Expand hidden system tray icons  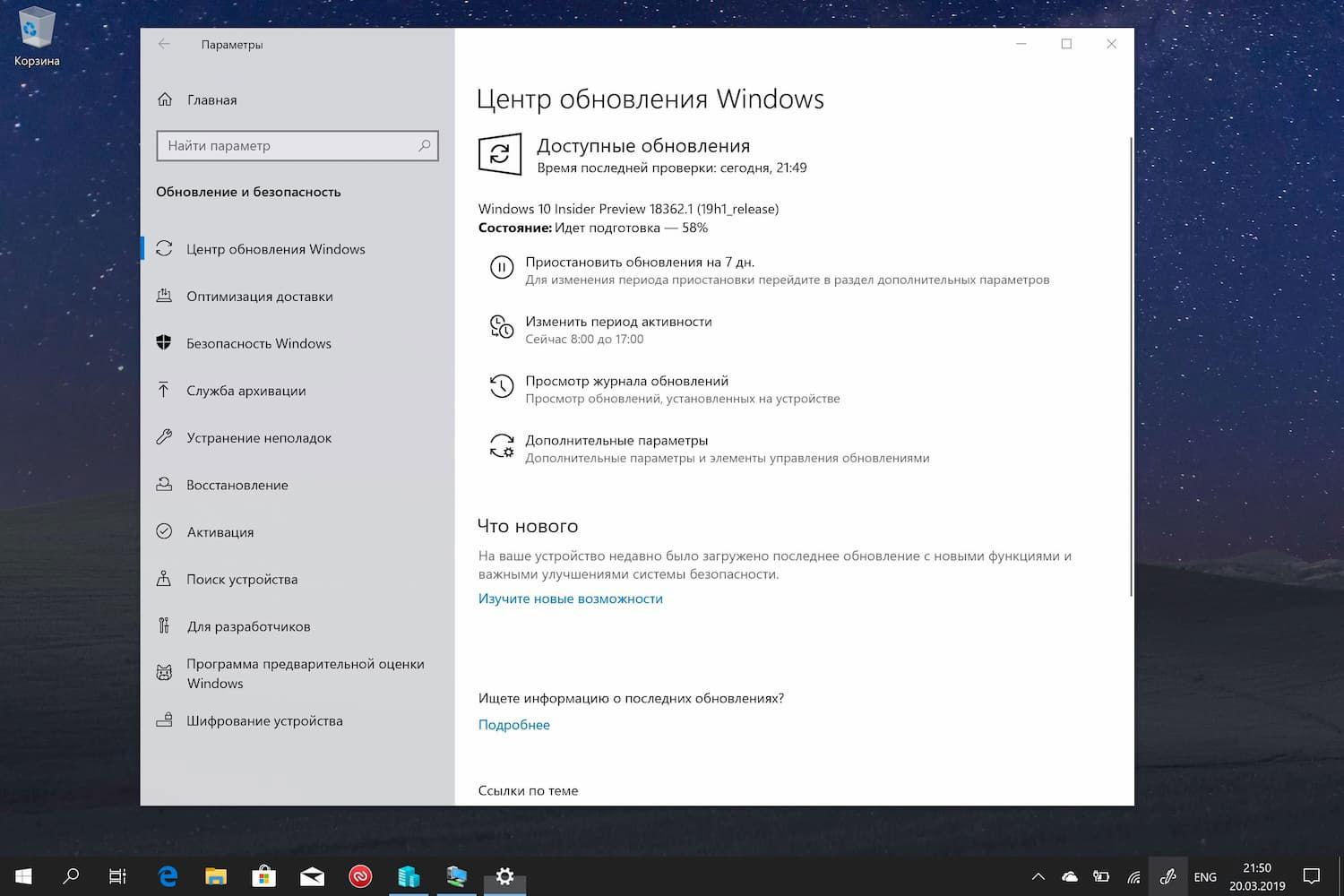pos(1037,876)
